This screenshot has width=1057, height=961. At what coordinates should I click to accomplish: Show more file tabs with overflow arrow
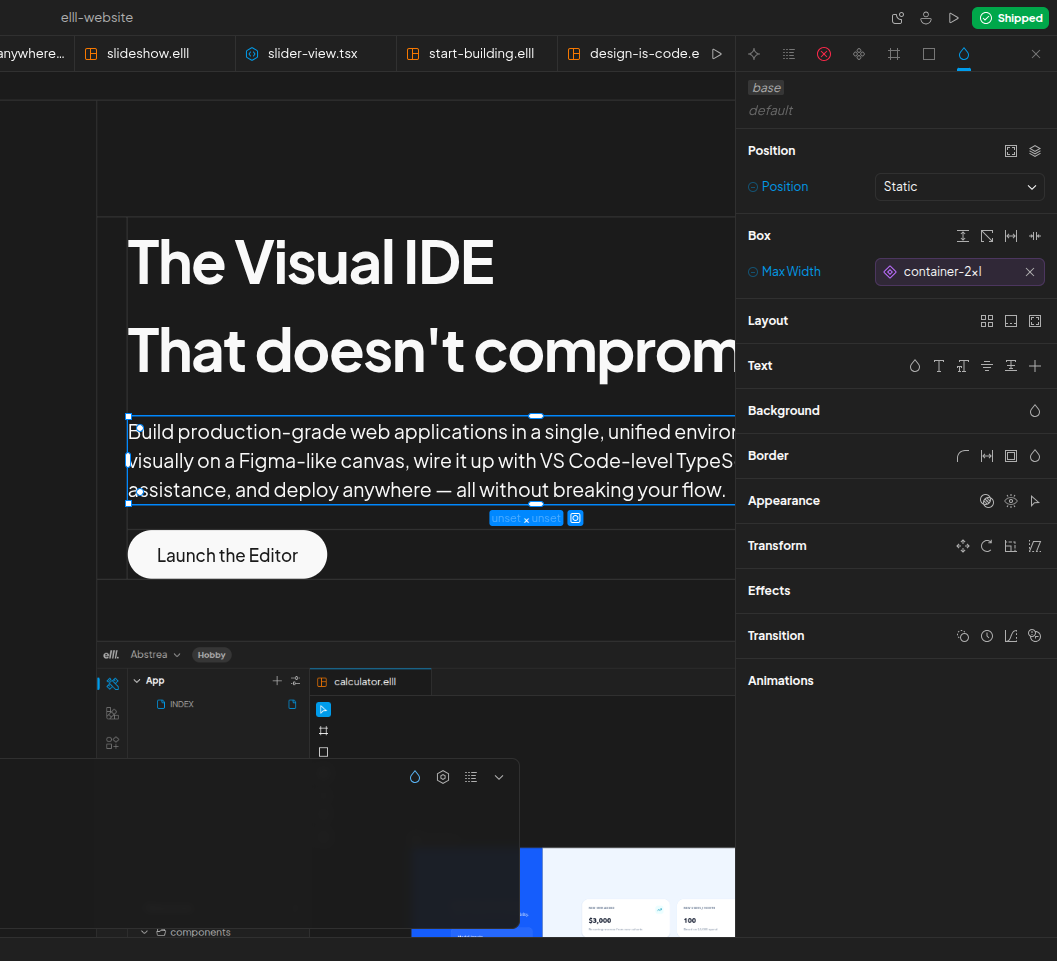coord(717,54)
